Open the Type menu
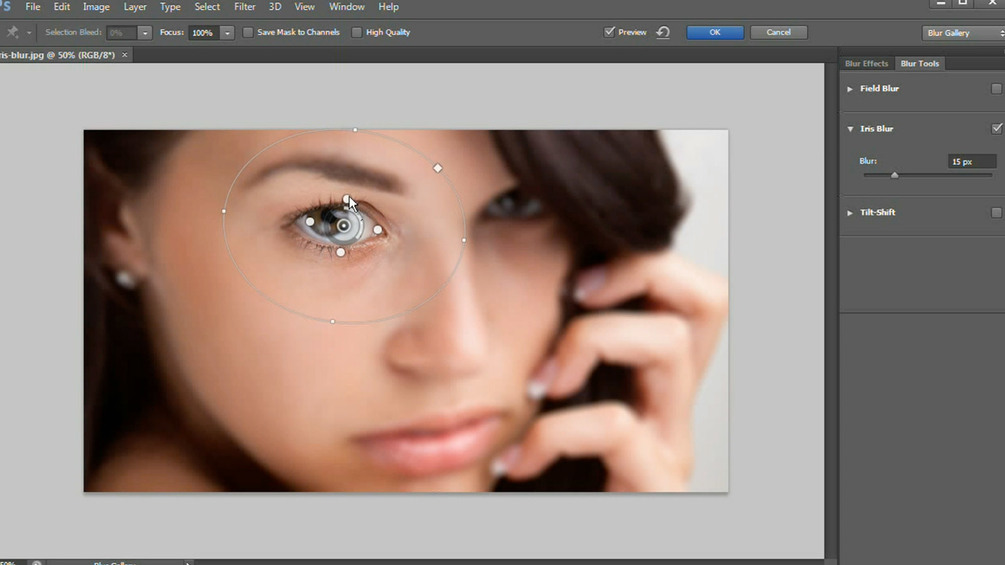This screenshot has width=1005, height=565. click(x=170, y=7)
